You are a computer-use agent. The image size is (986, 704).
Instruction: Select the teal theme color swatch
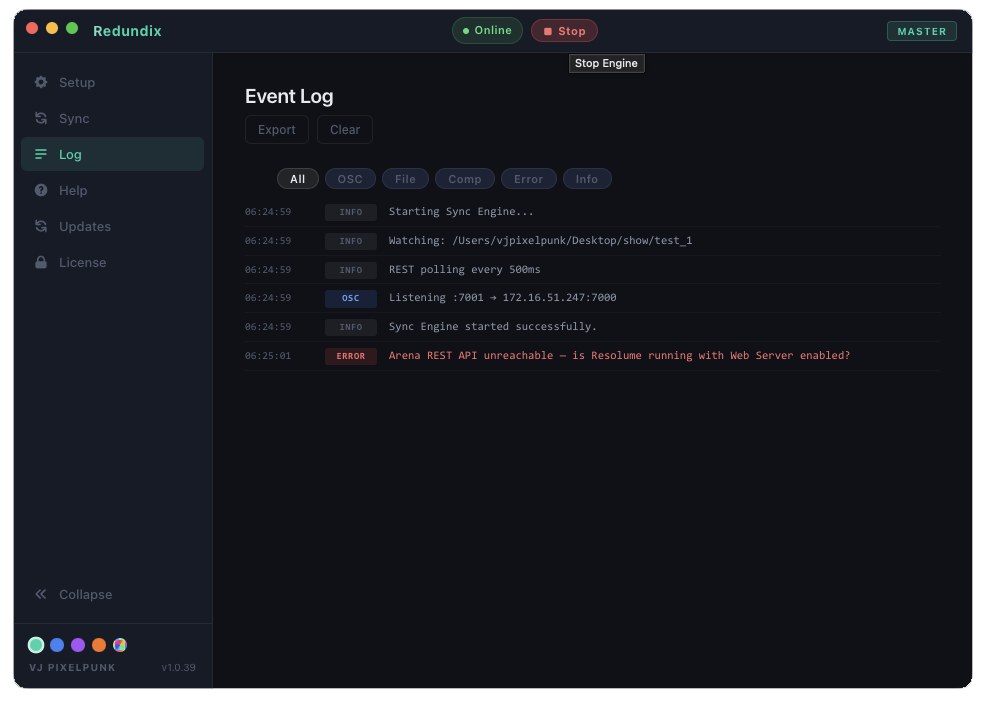pyautogui.click(x=36, y=645)
